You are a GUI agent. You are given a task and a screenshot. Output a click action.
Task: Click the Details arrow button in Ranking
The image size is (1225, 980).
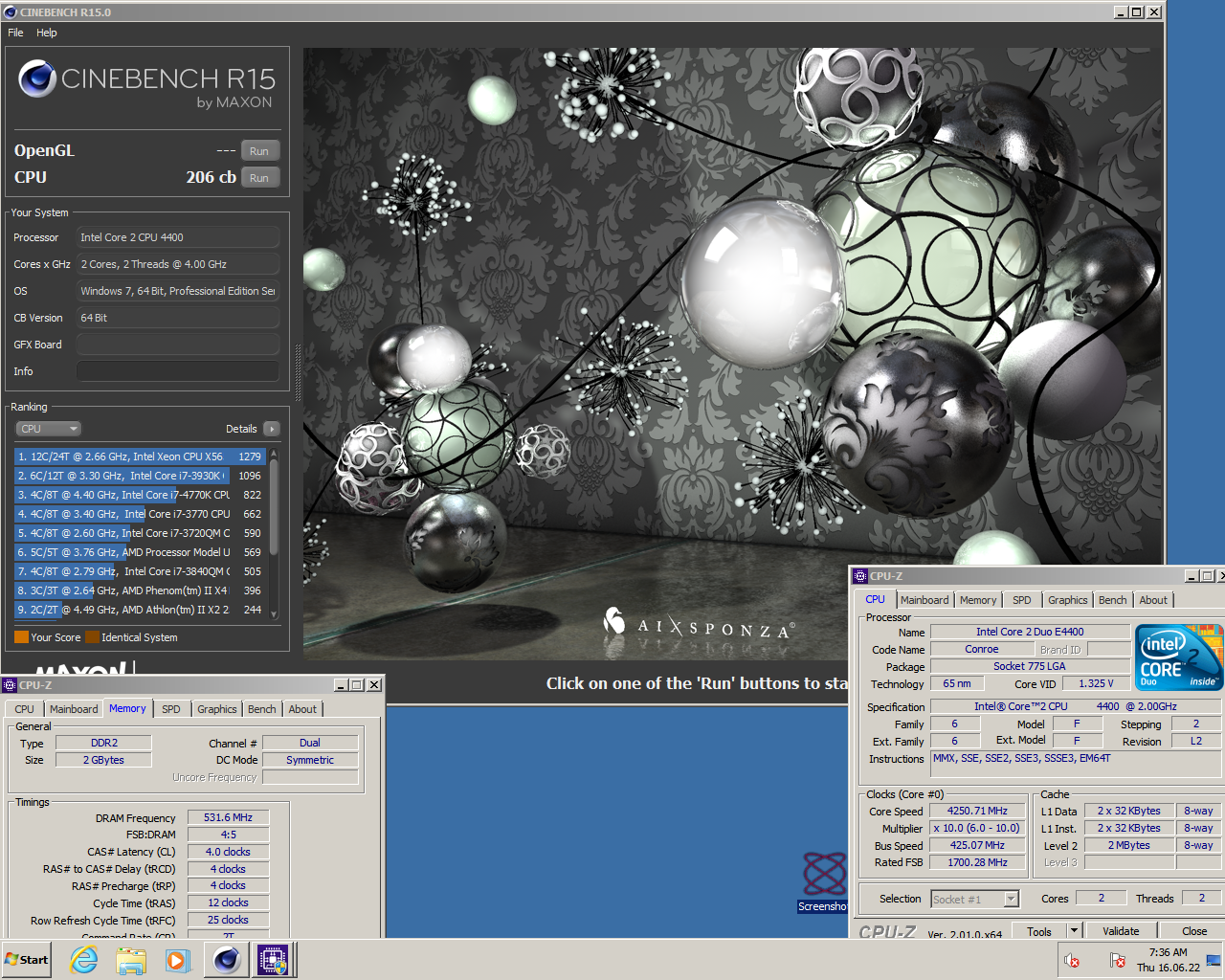click(272, 429)
